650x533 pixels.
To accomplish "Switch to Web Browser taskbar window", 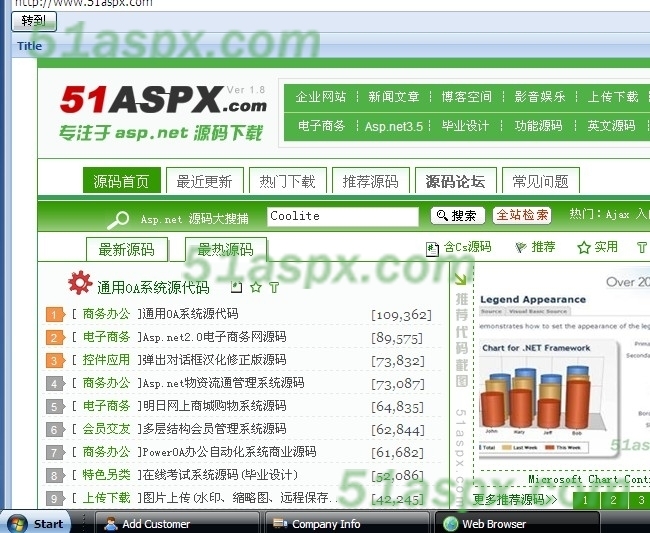I will tap(517, 523).
